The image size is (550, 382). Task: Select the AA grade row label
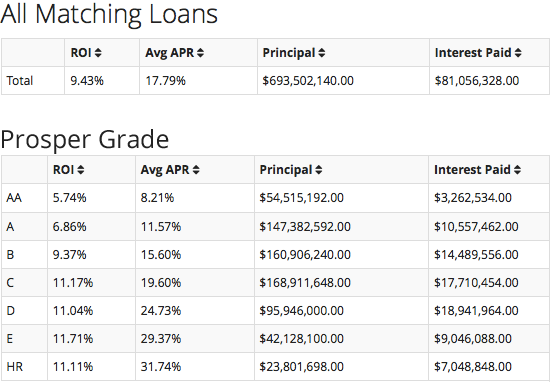[x=14, y=198]
